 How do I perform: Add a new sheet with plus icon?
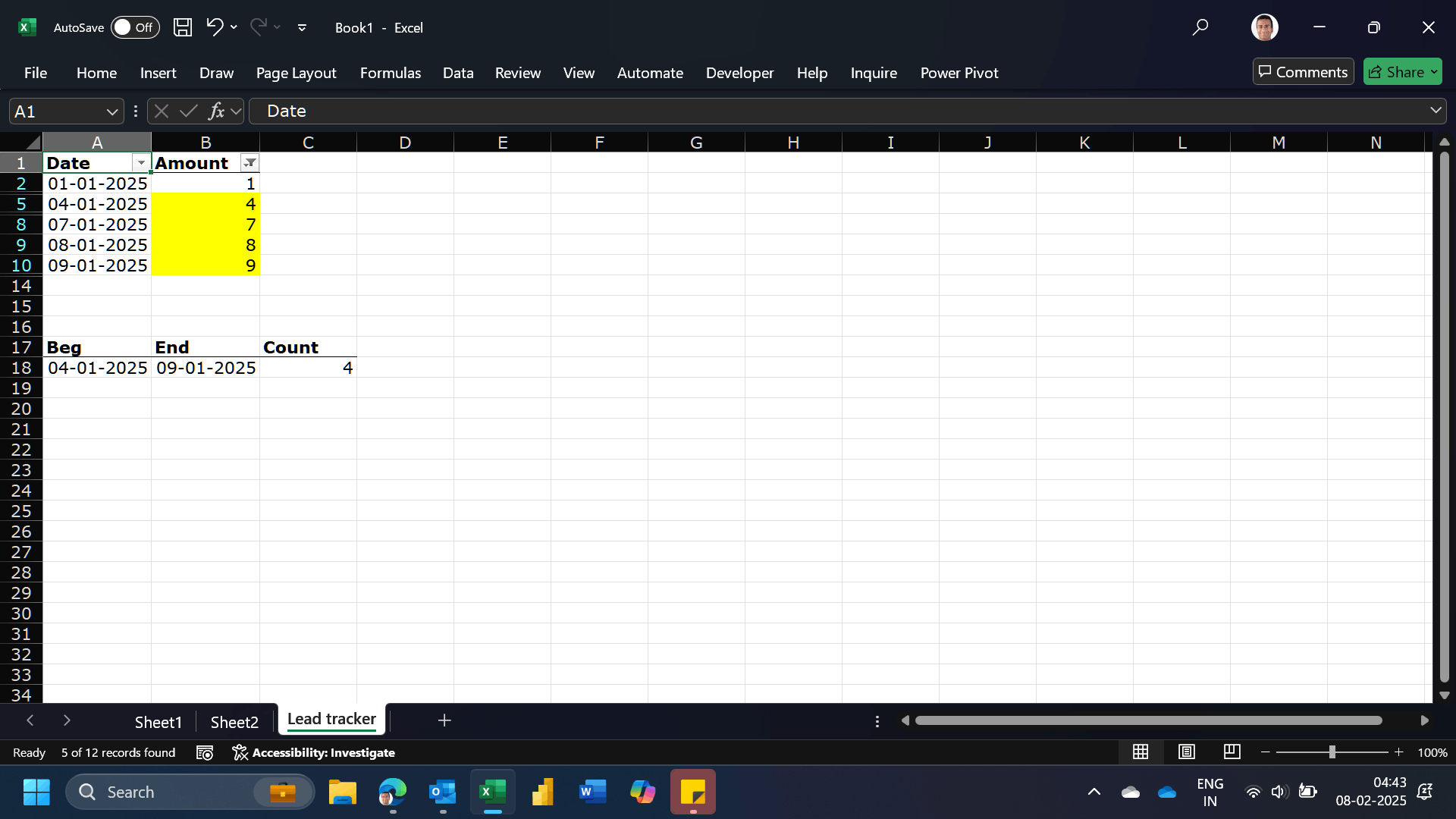444,720
